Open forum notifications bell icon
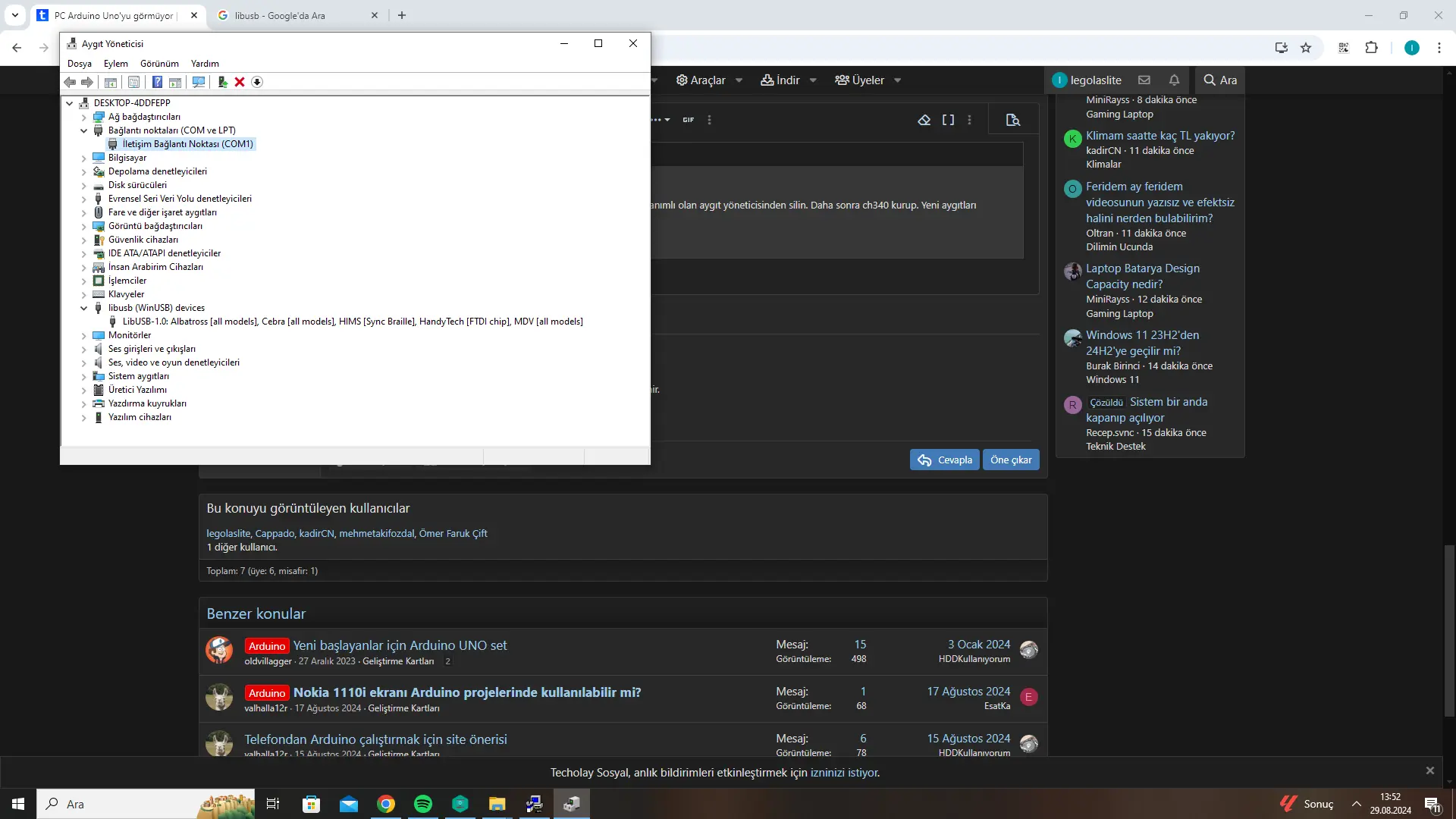The width and height of the screenshot is (1456, 819). pos(1174,80)
